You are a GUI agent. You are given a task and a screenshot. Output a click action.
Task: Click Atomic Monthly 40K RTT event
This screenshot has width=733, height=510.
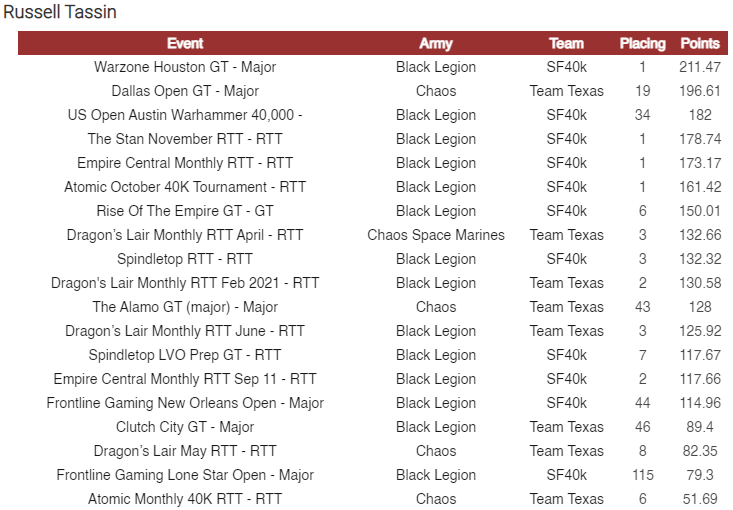(x=185, y=499)
